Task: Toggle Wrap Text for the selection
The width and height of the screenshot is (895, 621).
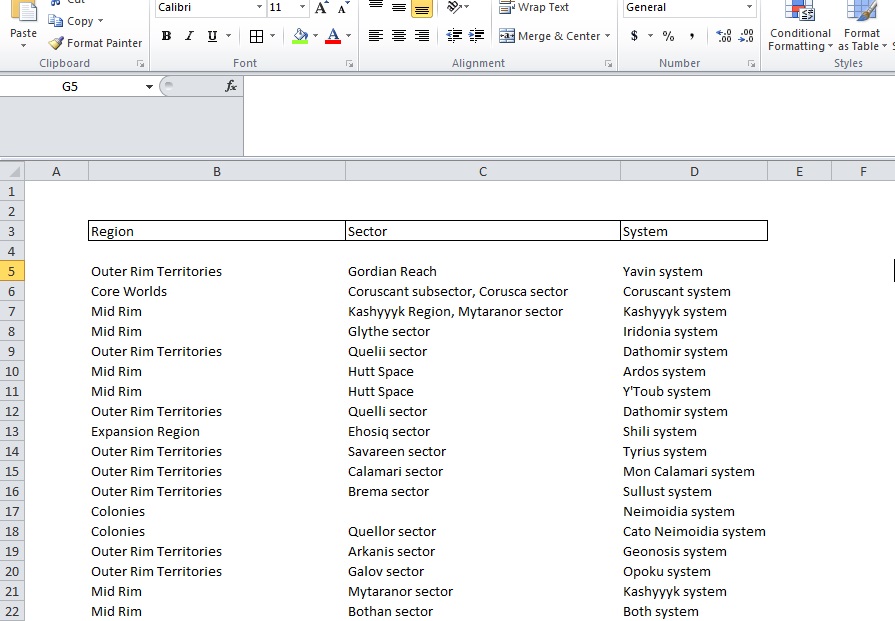Action: (x=535, y=6)
